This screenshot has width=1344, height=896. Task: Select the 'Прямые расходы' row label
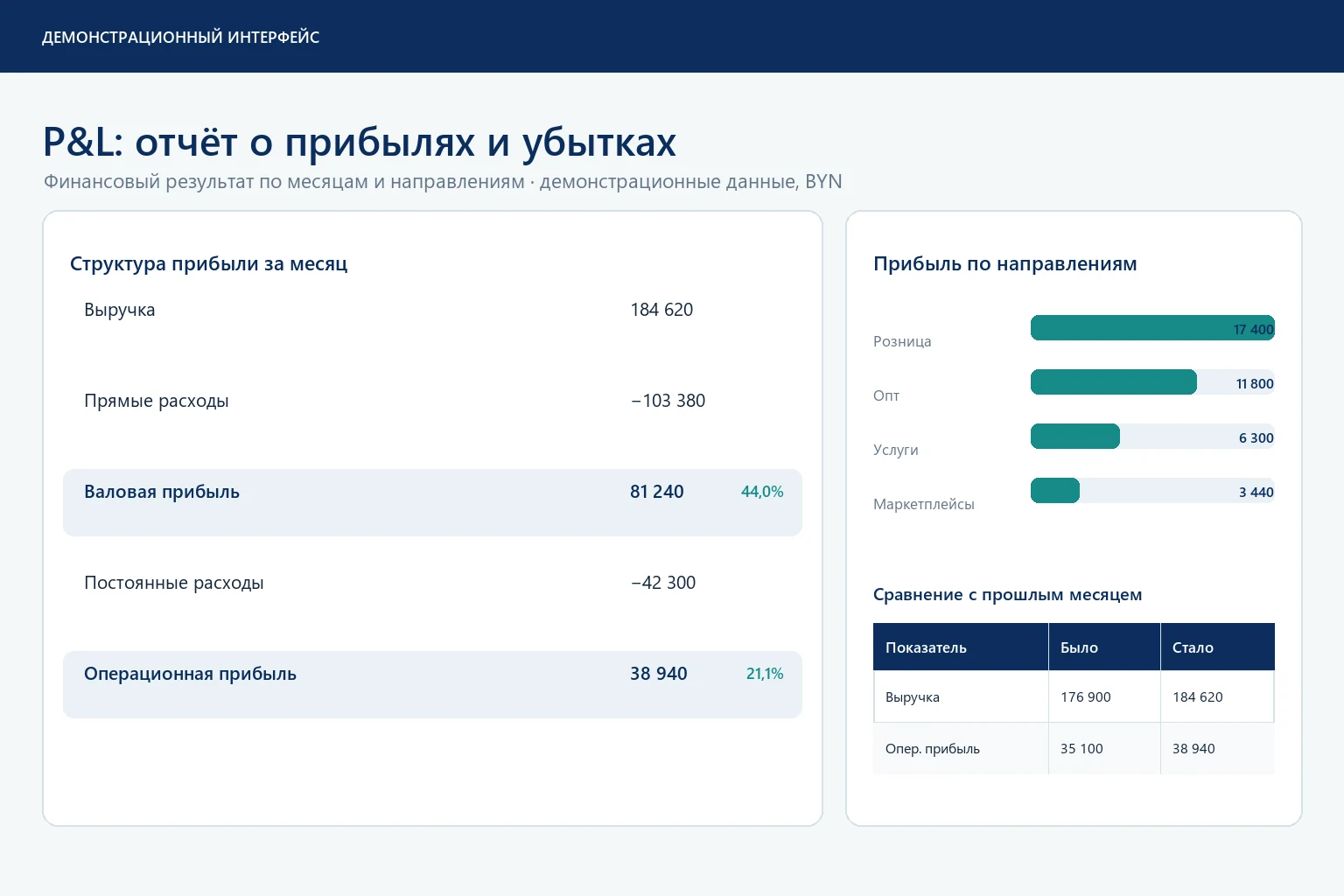tap(157, 401)
